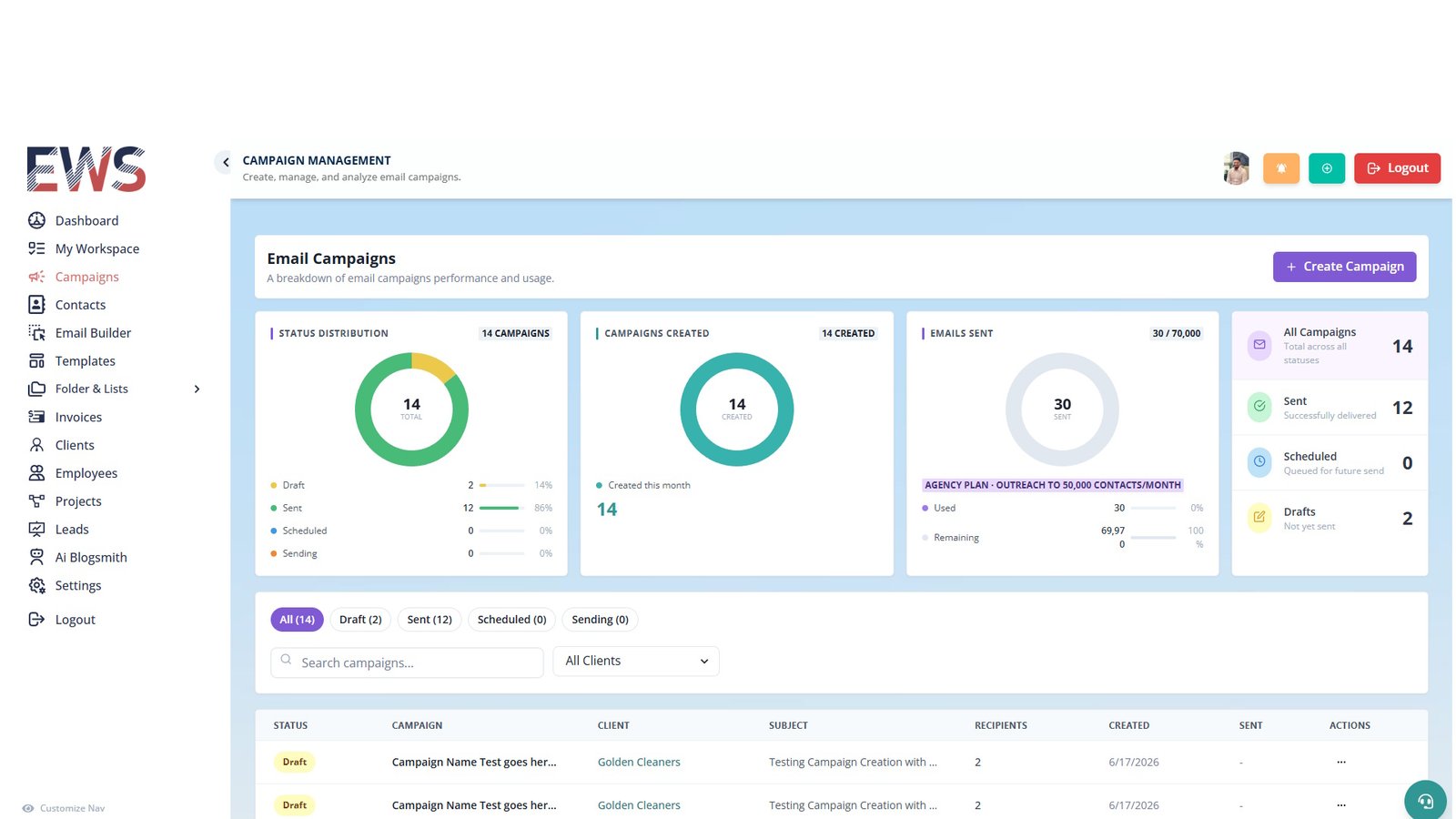Viewport: 1456px width, 819px height.
Task: Click second row's campaign name text
Action: tap(474, 805)
